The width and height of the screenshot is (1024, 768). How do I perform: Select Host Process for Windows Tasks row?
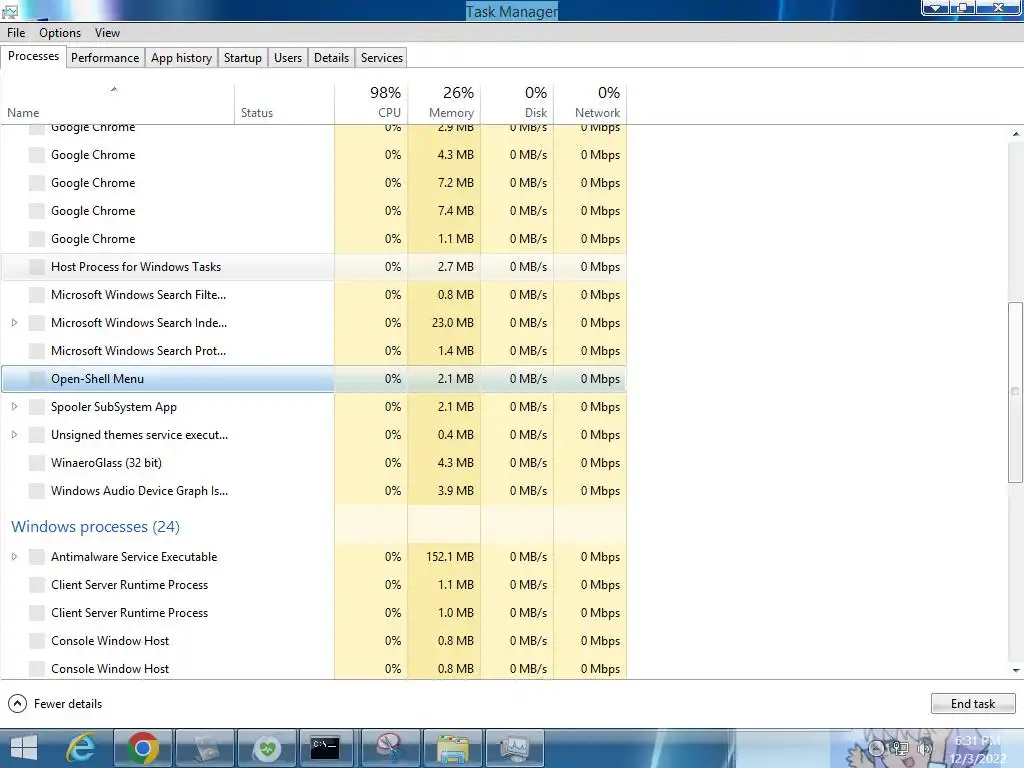313,267
